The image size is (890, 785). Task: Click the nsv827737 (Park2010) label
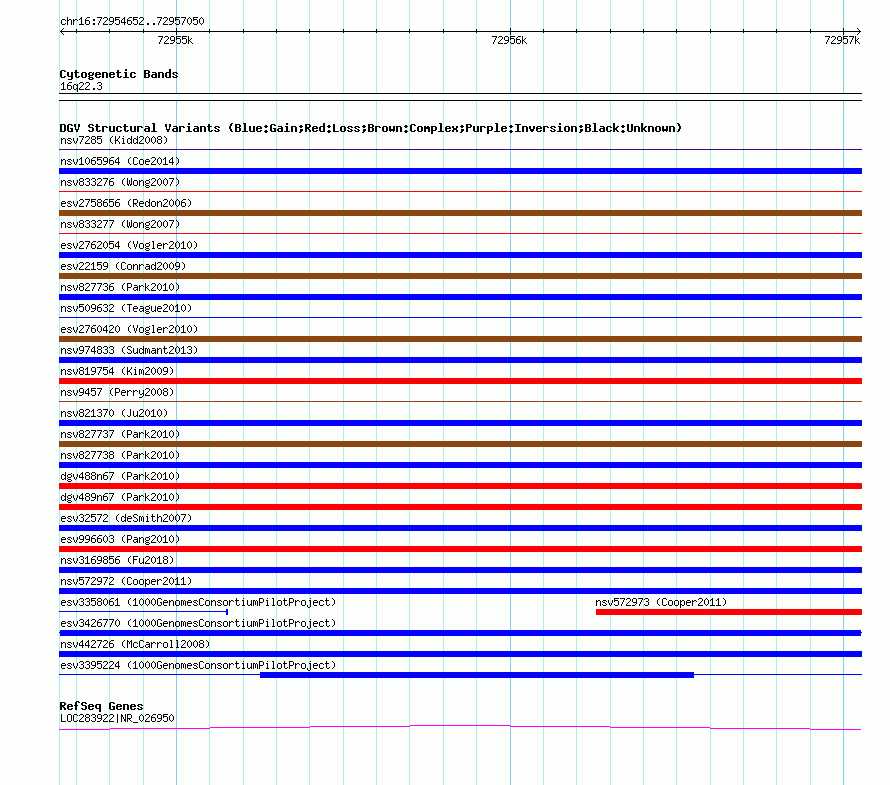pos(120,434)
